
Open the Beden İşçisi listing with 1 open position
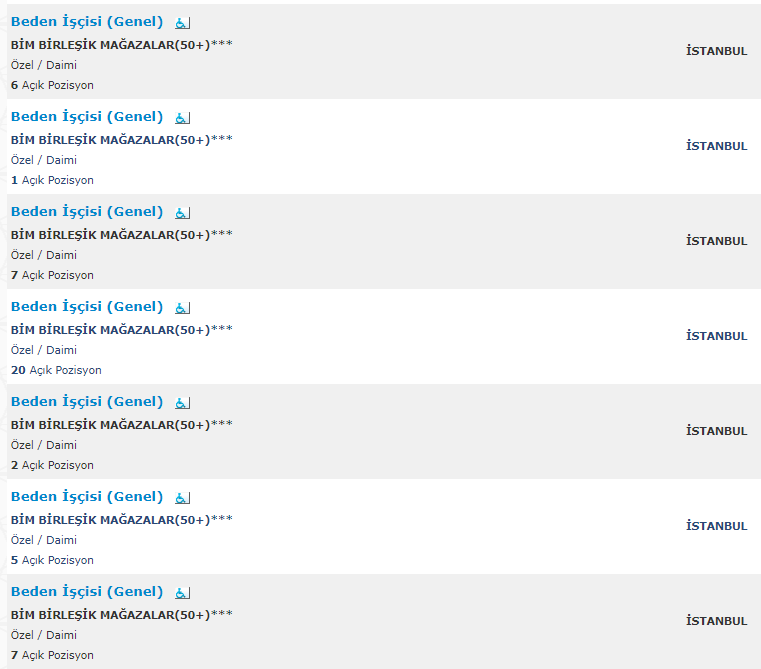pyautogui.click(x=87, y=117)
